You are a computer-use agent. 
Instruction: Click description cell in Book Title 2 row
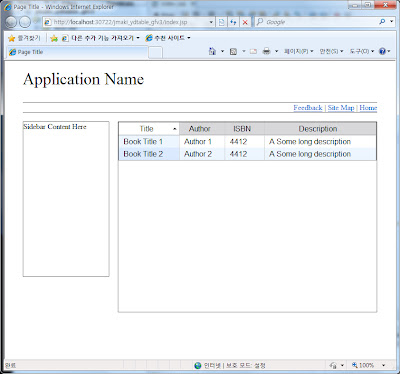coord(320,154)
